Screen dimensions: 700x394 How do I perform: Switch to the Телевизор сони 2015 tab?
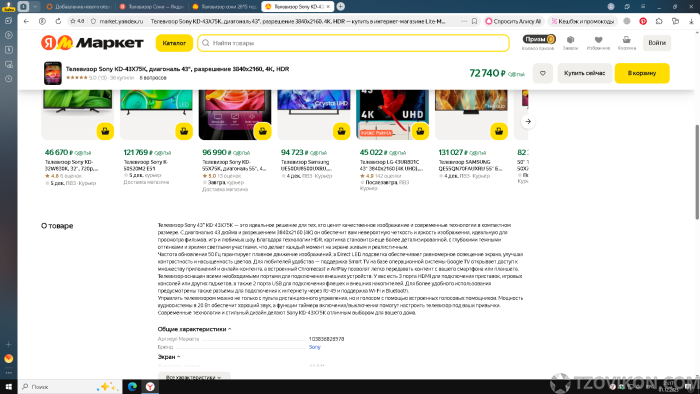coord(225,7)
